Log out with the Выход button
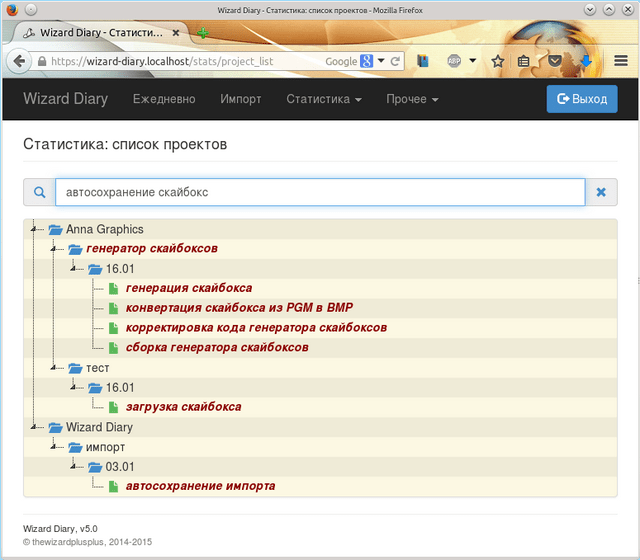Image resolution: width=640 pixels, height=560 pixels. pos(582,99)
